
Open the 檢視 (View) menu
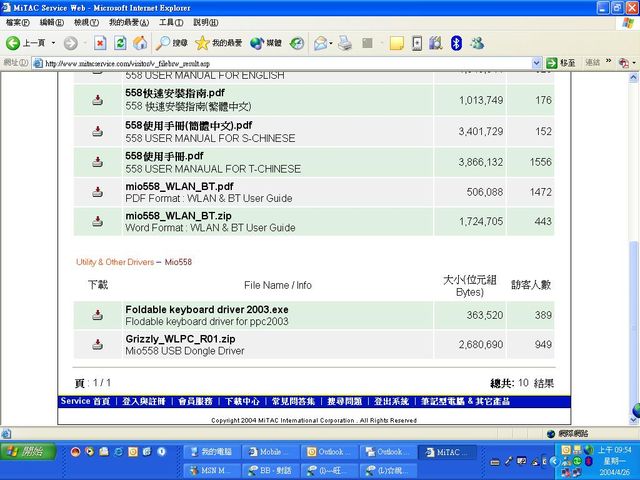pos(86,22)
